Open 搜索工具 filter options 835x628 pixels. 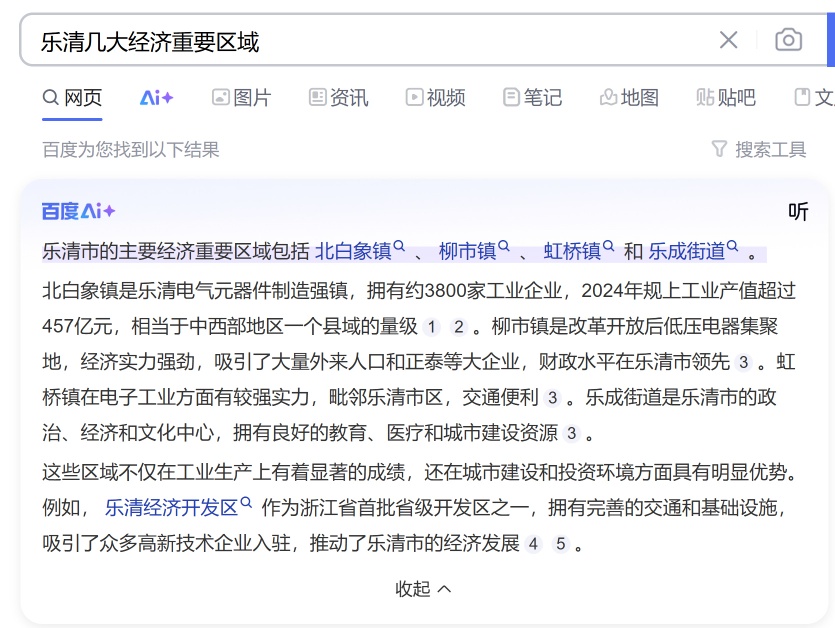point(759,150)
